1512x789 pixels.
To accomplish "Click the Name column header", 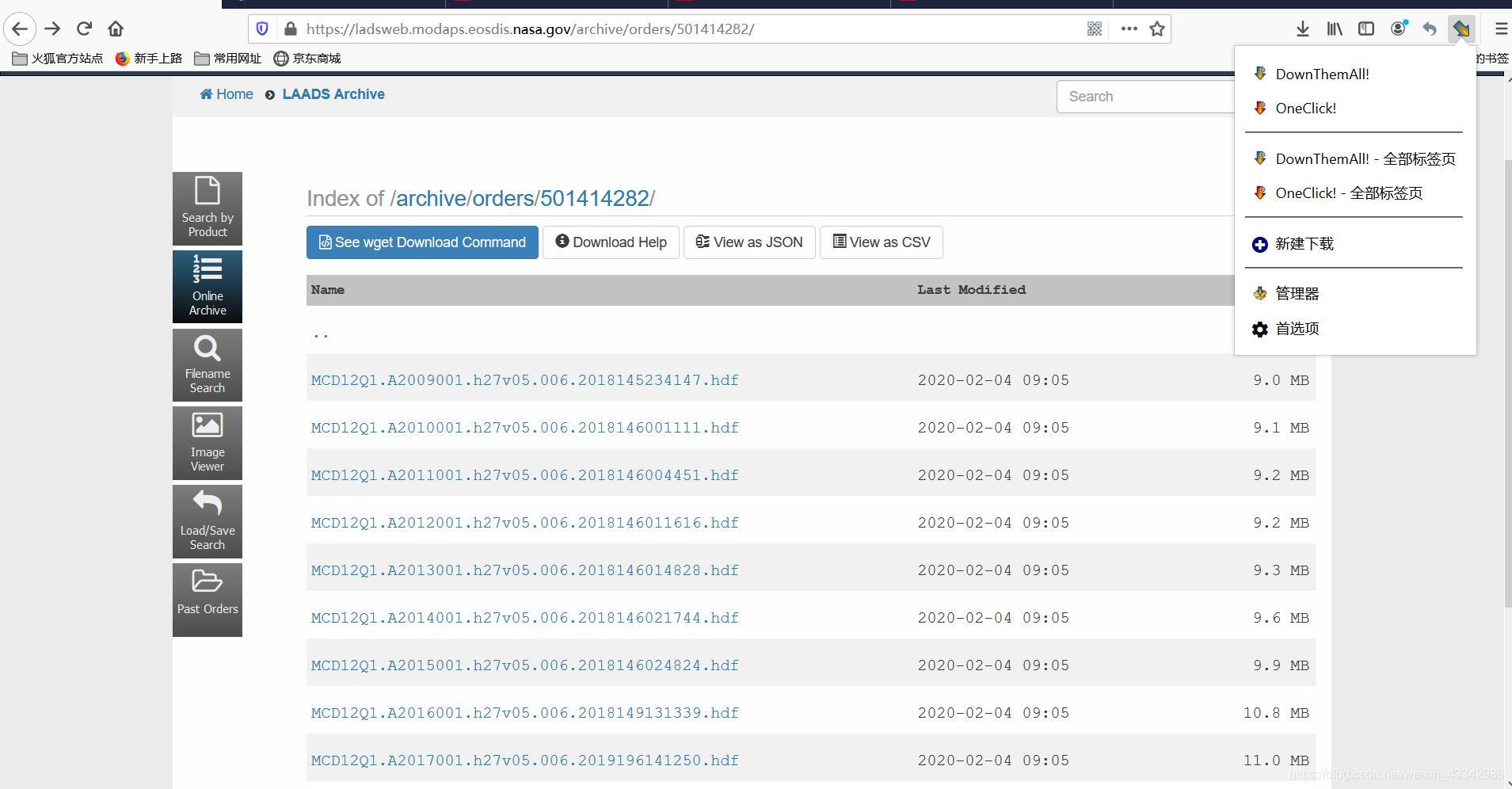I will tap(328, 290).
